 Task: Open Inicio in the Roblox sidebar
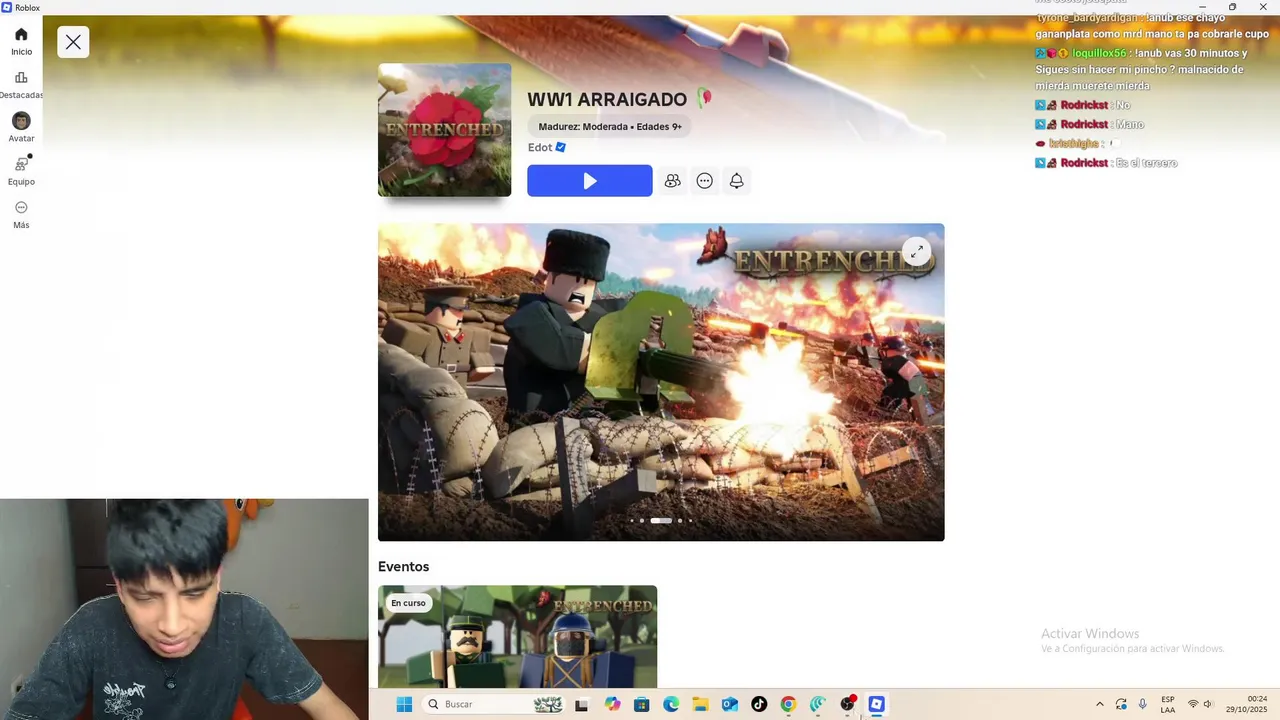point(21,41)
